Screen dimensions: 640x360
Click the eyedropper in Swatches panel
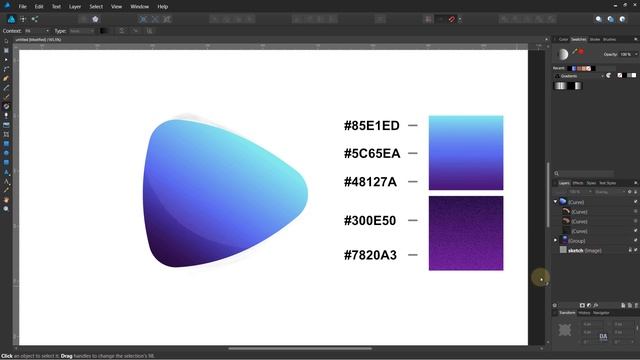[574, 52]
